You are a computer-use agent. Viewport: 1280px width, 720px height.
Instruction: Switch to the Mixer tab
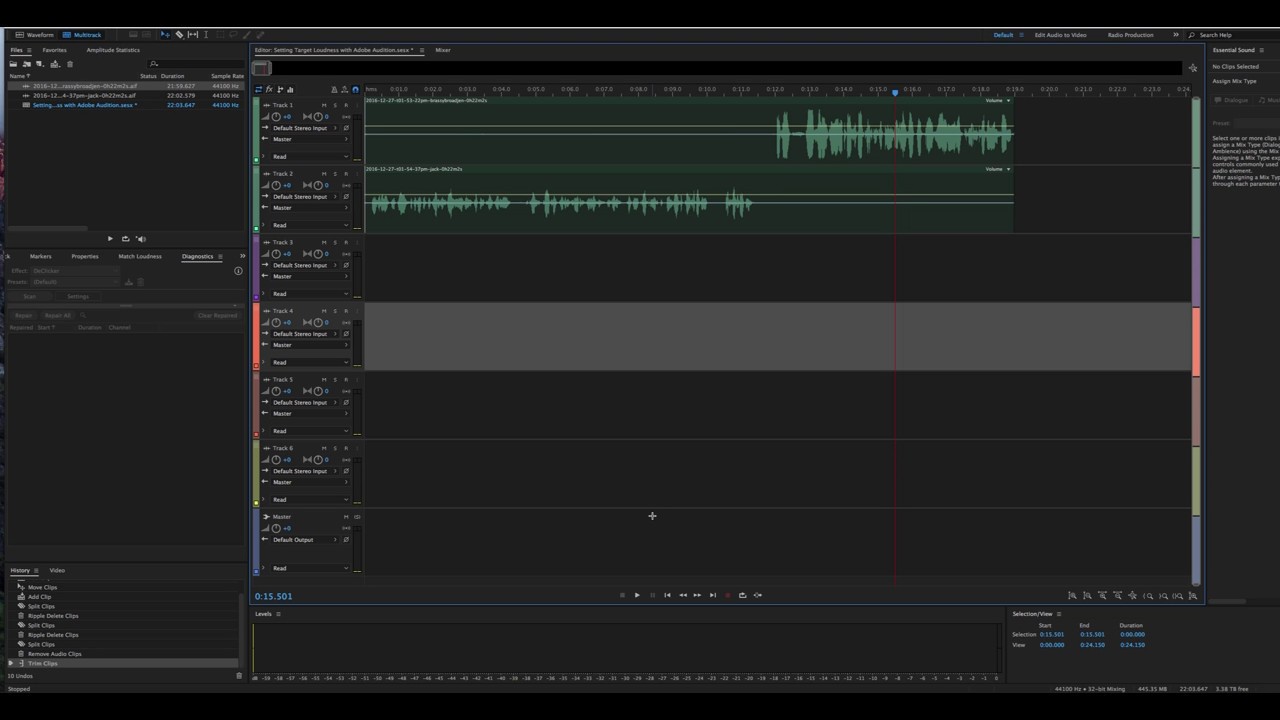[x=442, y=50]
